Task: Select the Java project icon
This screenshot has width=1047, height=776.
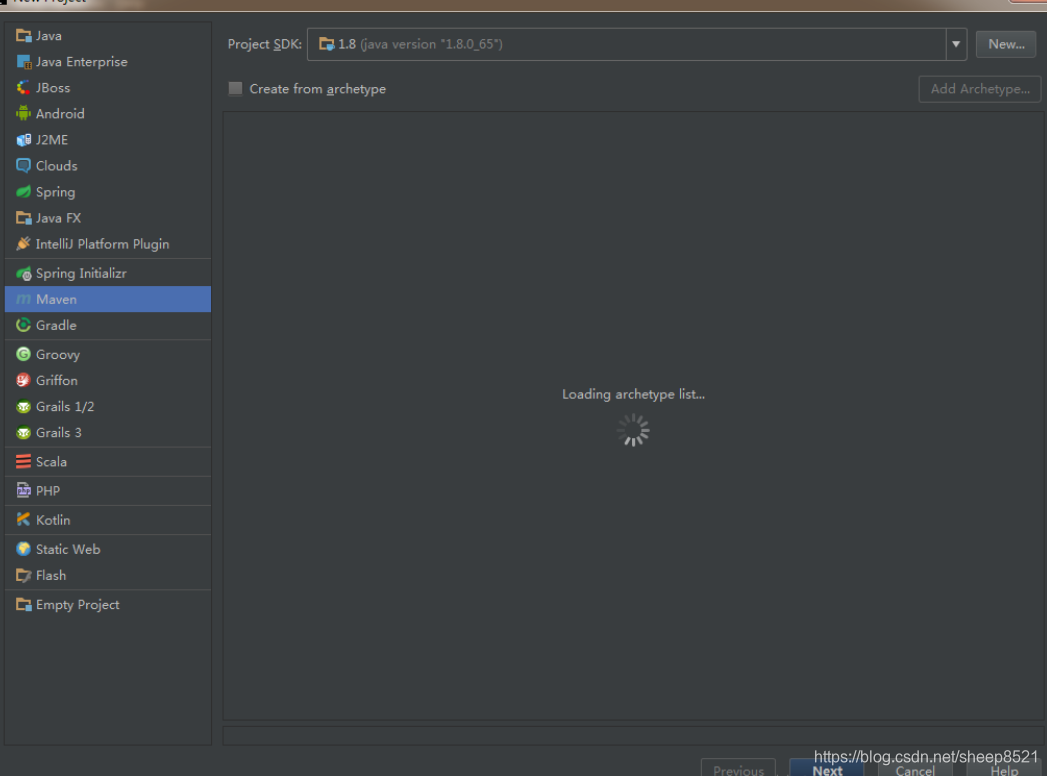Action: point(23,35)
